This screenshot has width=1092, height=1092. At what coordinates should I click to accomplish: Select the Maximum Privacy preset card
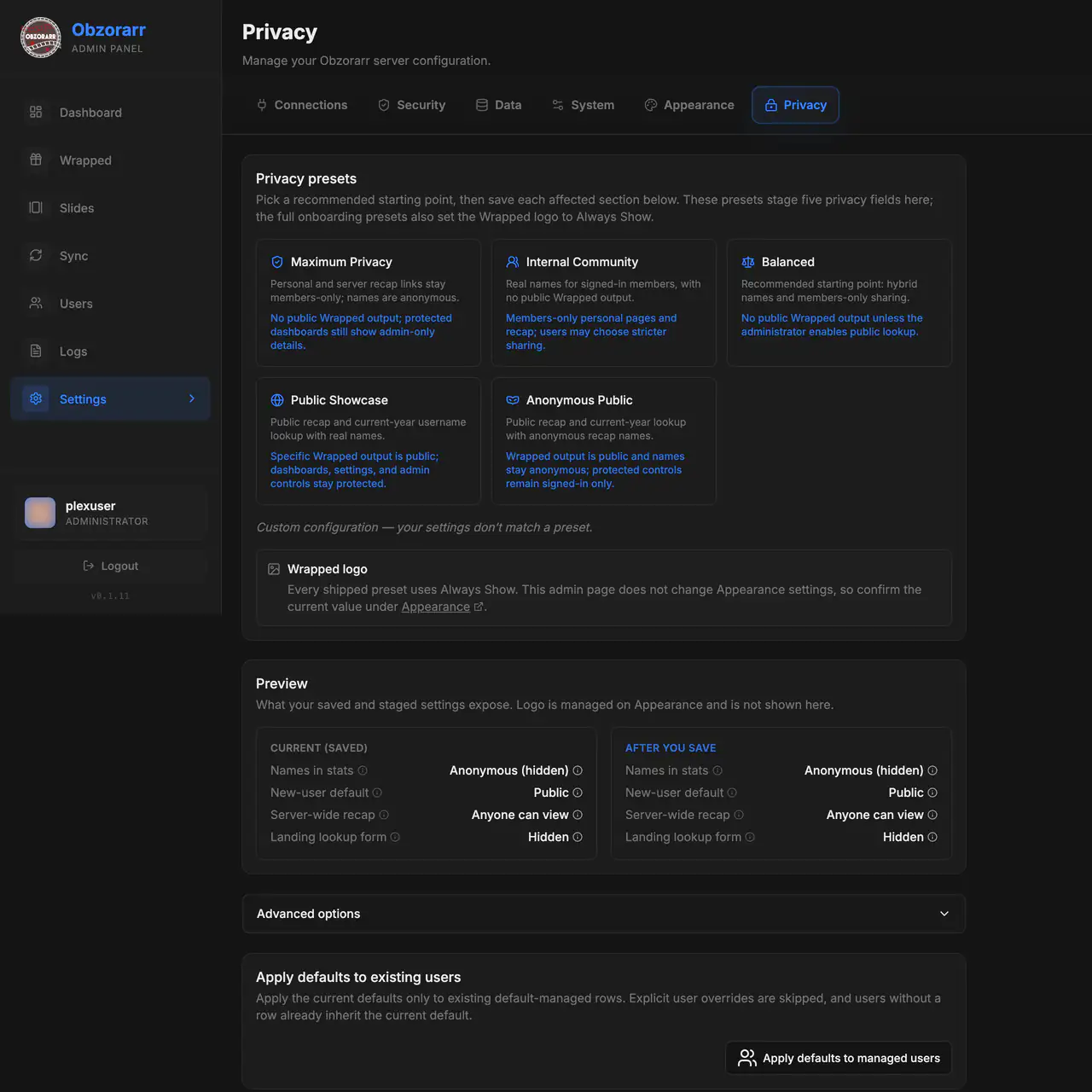(369, 303)
